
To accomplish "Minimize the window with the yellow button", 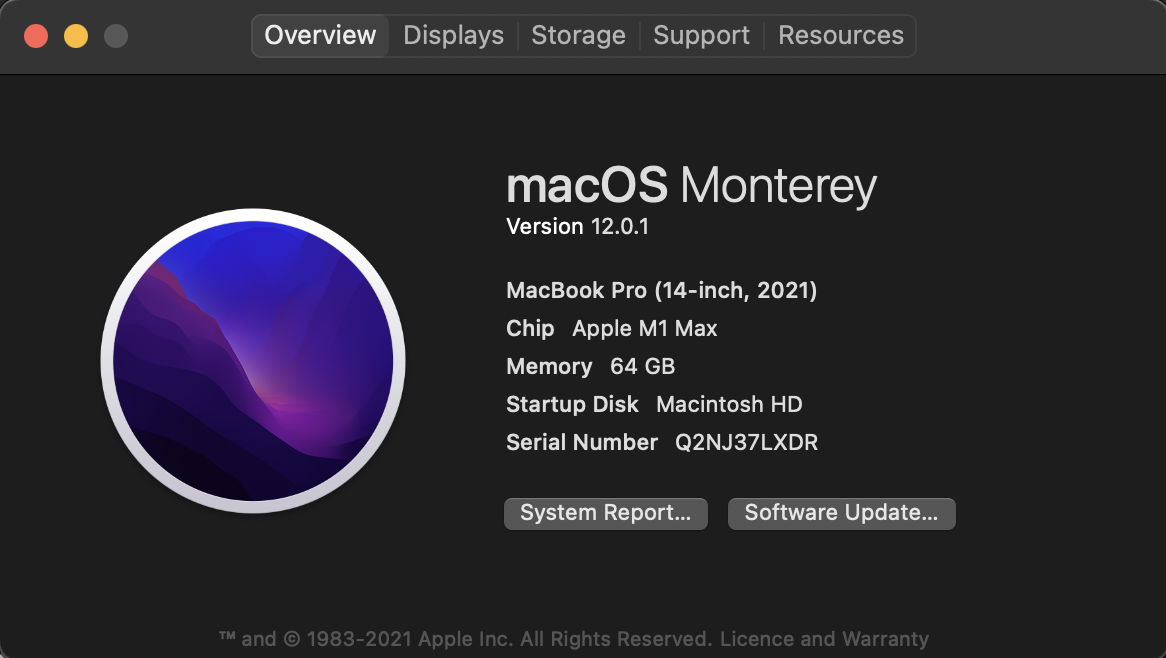I will click(76, 37).
